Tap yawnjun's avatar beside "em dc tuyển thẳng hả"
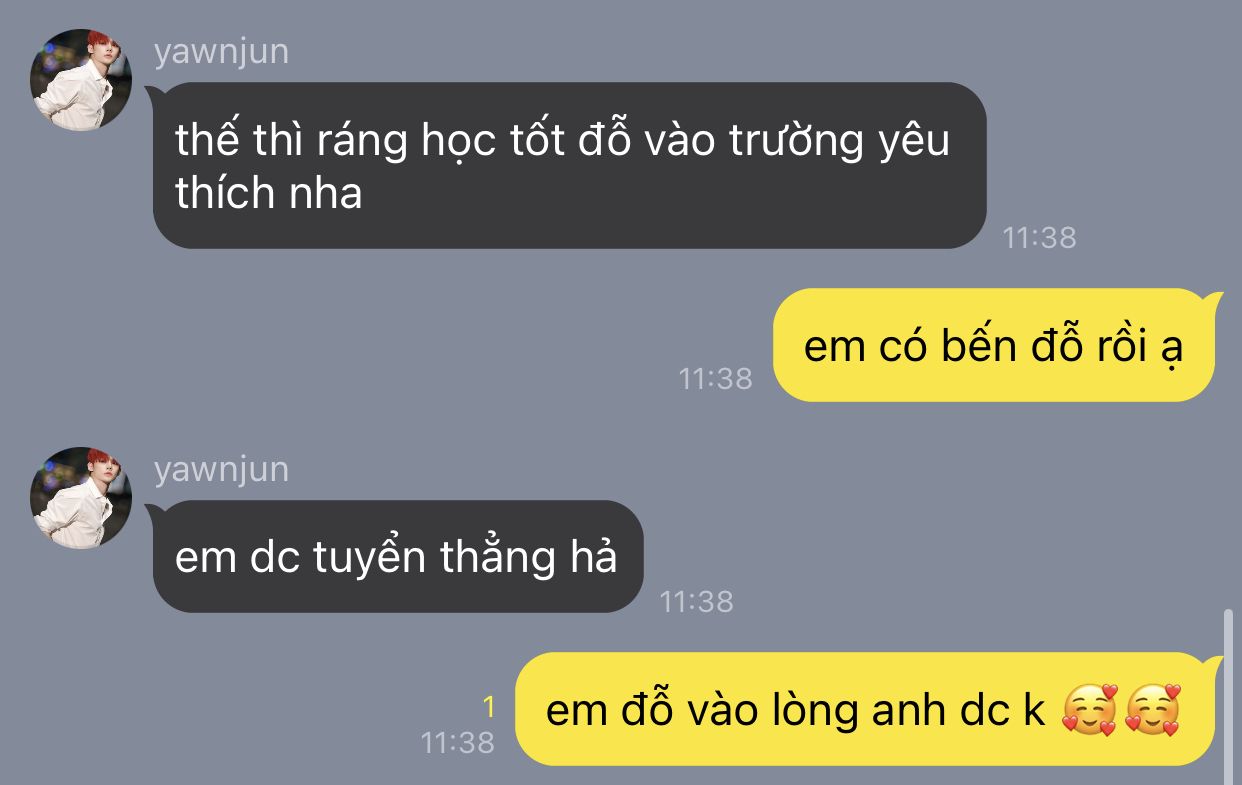 [x=81, y=498]
